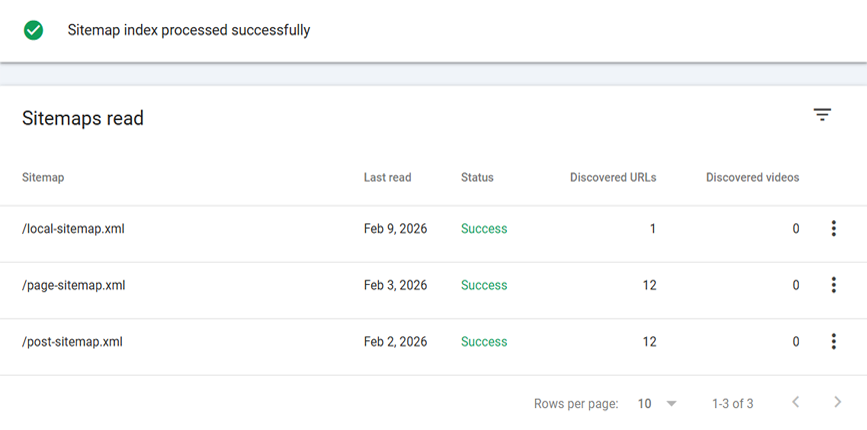Screen dimensions: 867x430
Task: Click the Sitemaps read heading
Action: pyautogui.click(x=83, y=119)
